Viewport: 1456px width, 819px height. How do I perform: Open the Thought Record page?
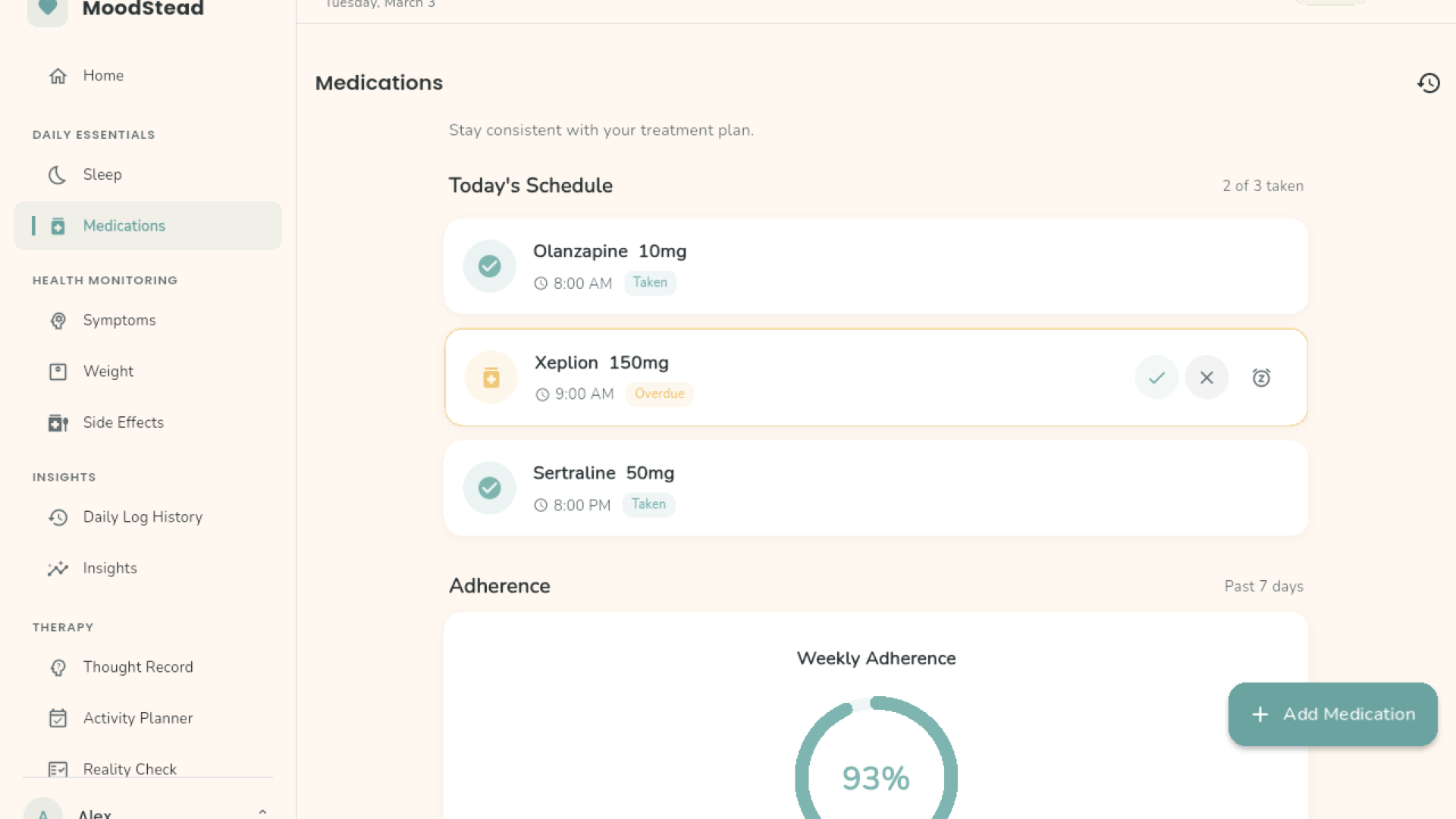(x=138, y=667)
